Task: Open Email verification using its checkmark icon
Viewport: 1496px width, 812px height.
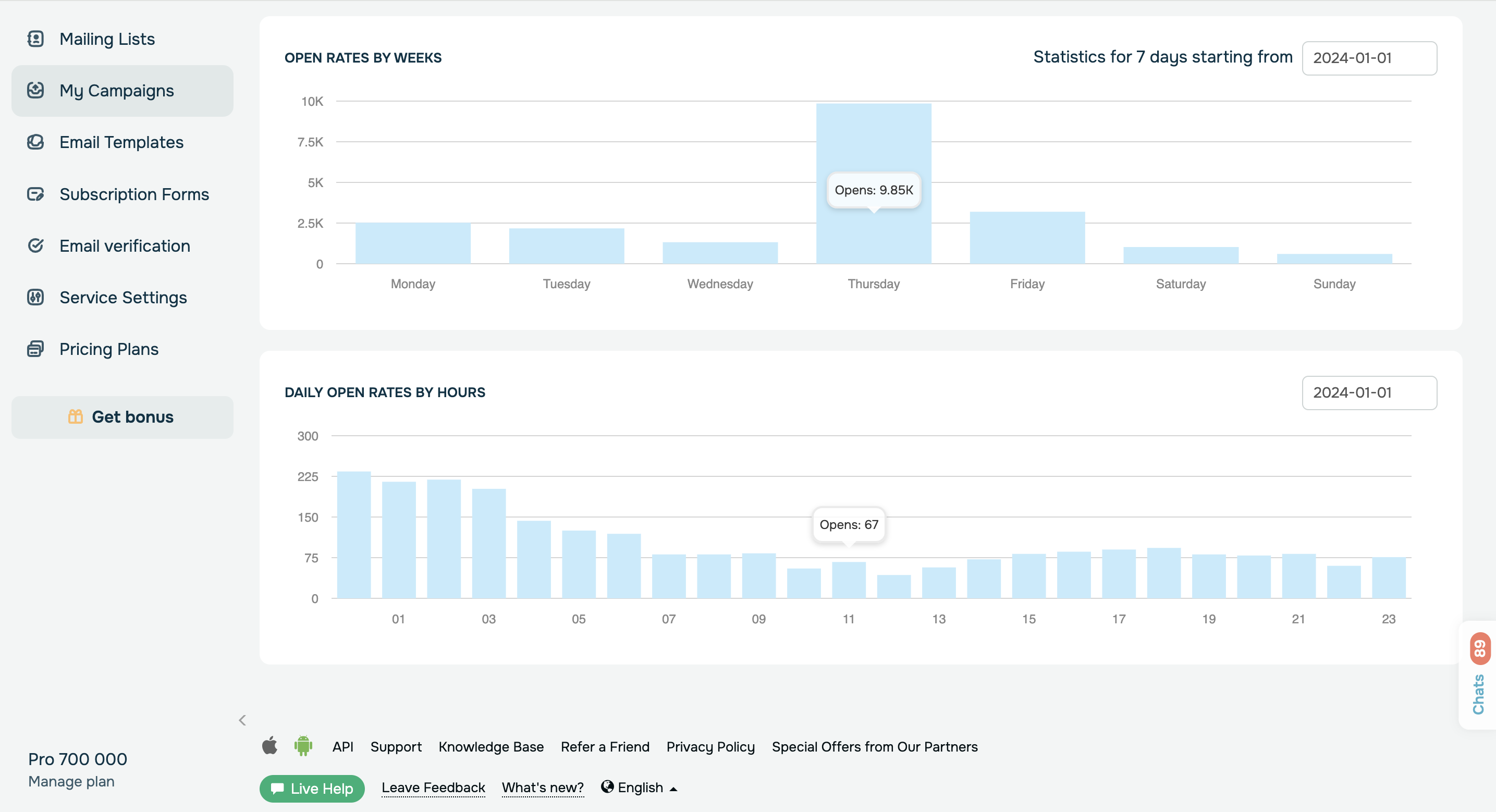Action: 35,245
